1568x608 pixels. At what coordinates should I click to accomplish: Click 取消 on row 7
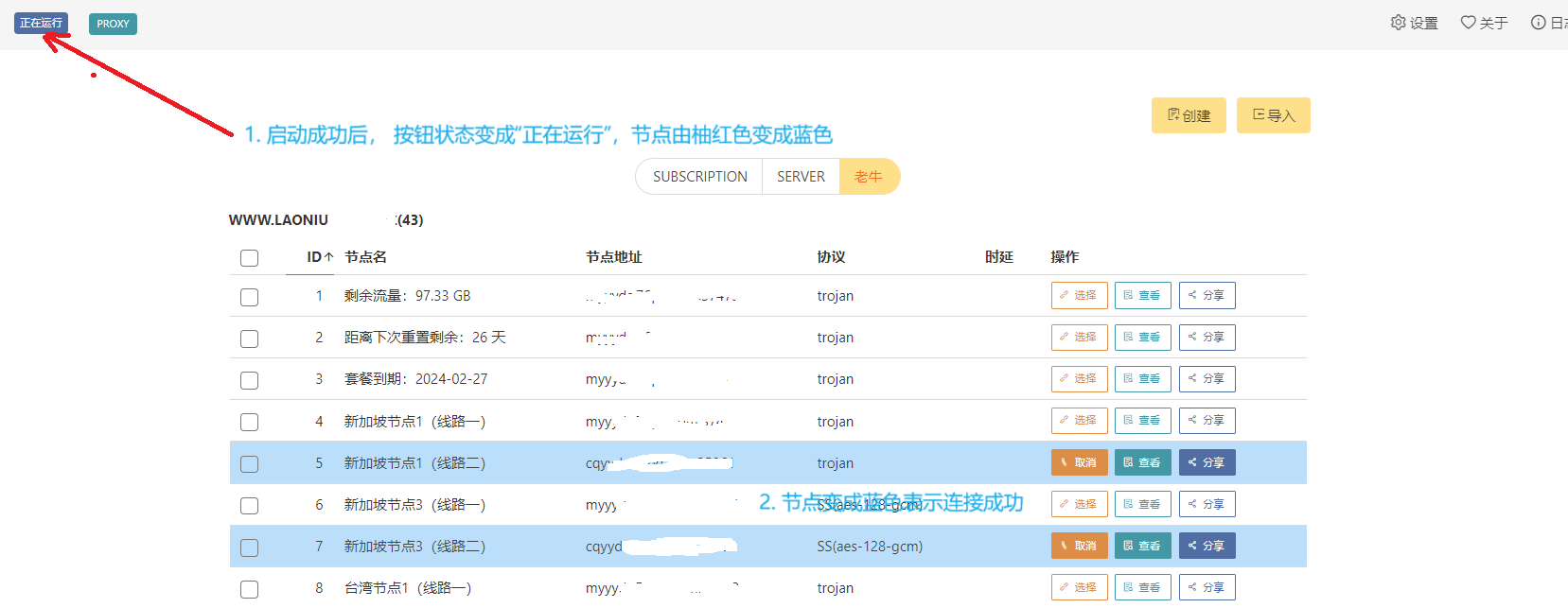click(x=1079, y=546)
